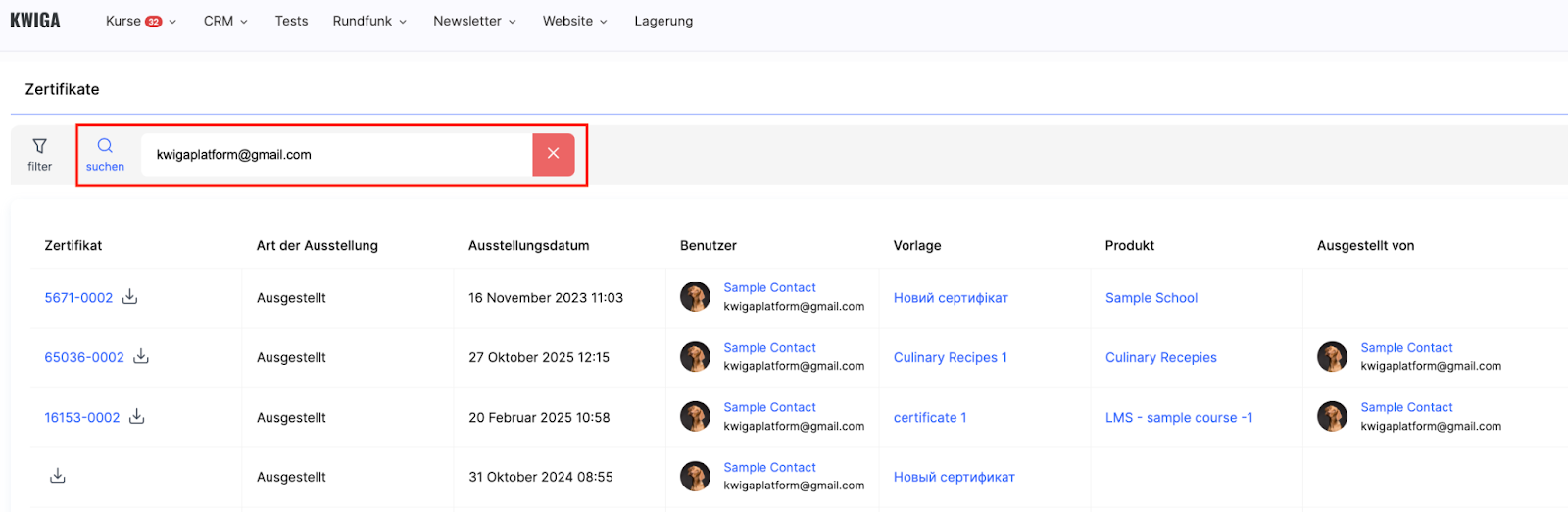Open the Sample School product link
This screenshot has width=1568, height=512.
1151,298
